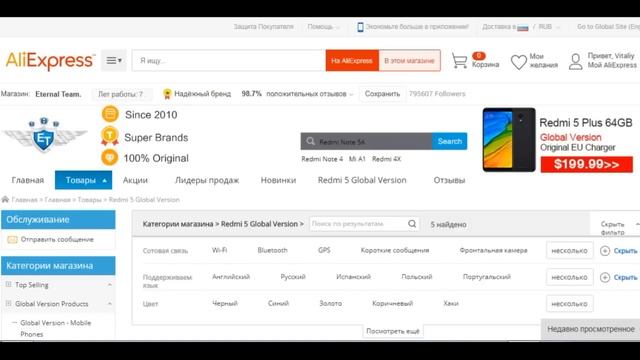The height and width of the screenshot is (360, 640).
Task: Open the Новинки tab
Action: (278, 180)
